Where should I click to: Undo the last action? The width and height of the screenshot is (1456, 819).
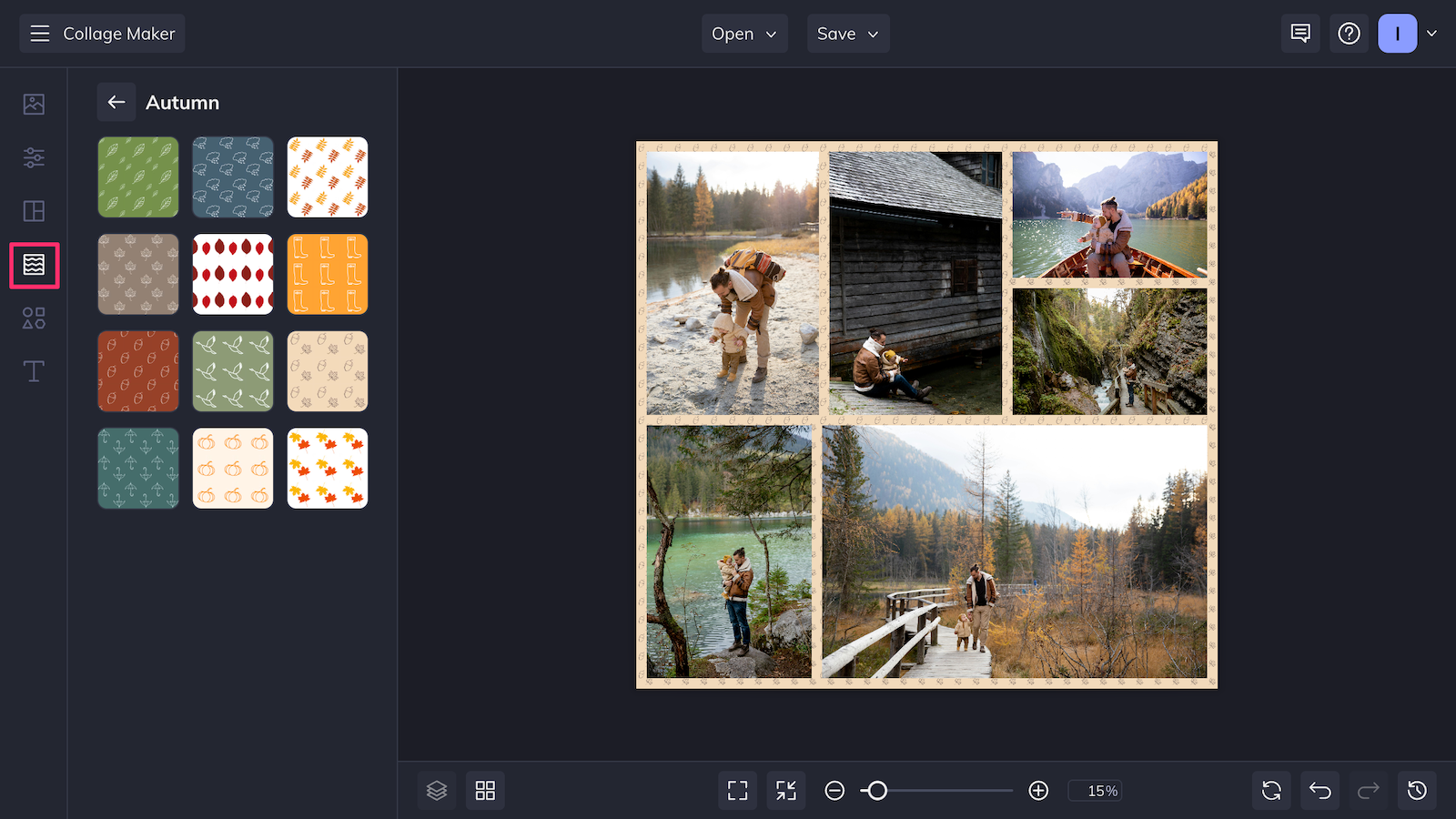pyautogui.click(x=1319, y=790)
